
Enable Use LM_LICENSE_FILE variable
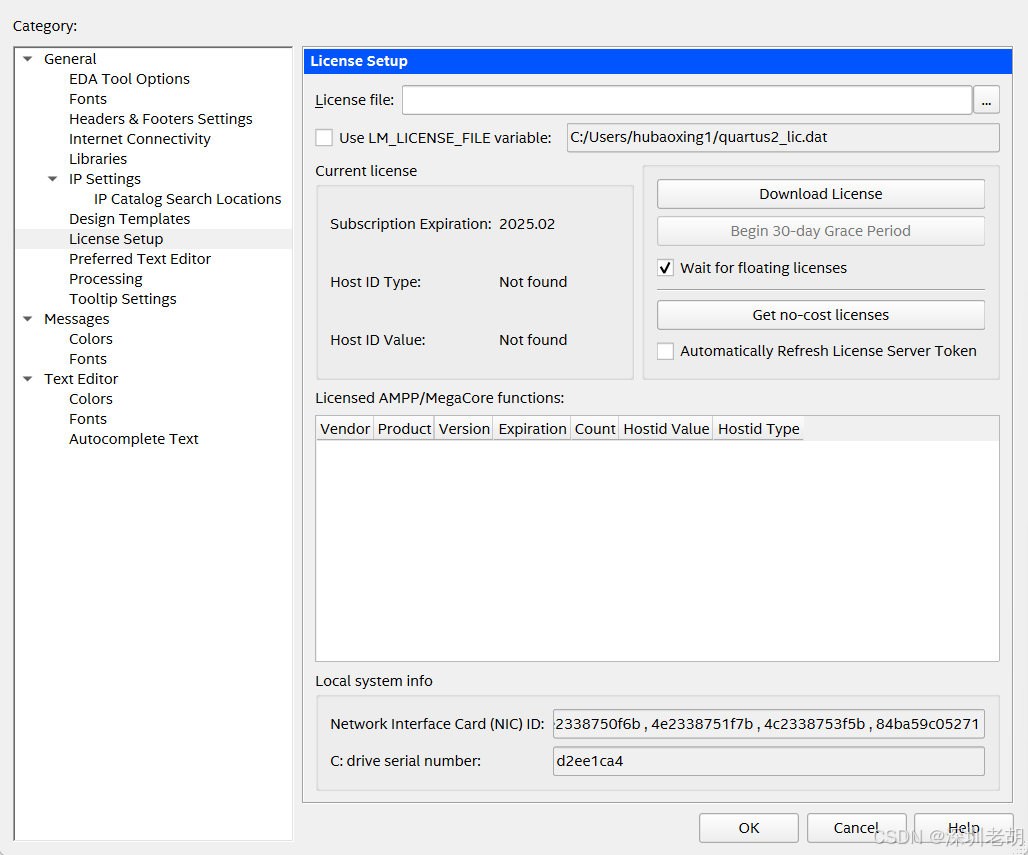[x=322, y=137]
